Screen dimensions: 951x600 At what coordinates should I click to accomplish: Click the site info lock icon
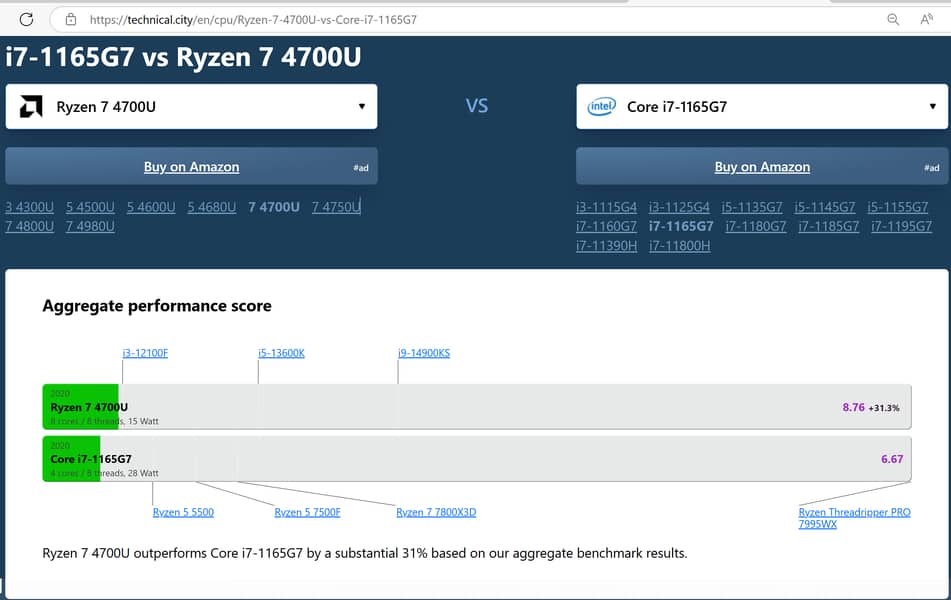click(70, 19)
